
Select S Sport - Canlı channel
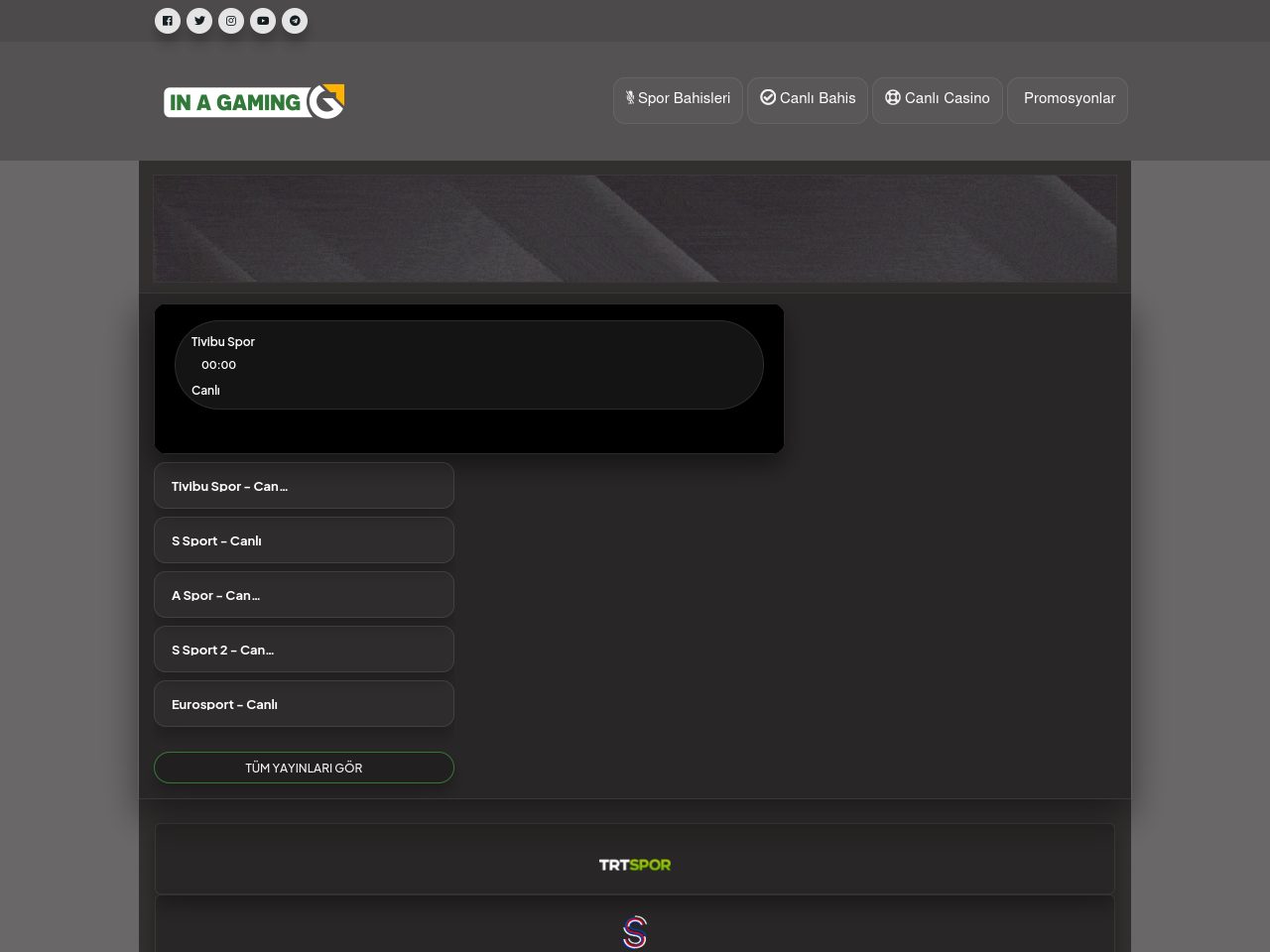click(304, 540)
